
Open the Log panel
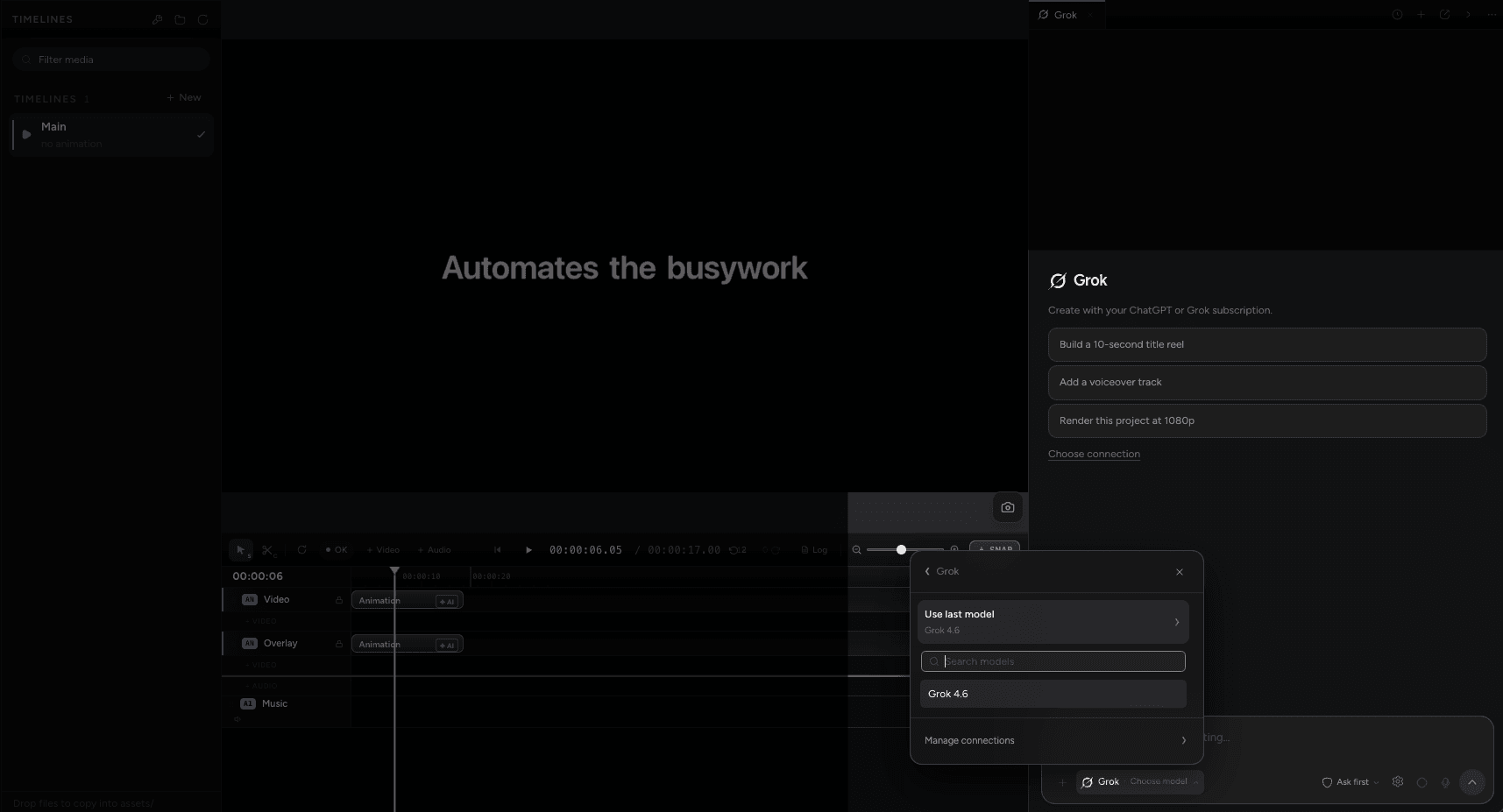coord(814,550)
